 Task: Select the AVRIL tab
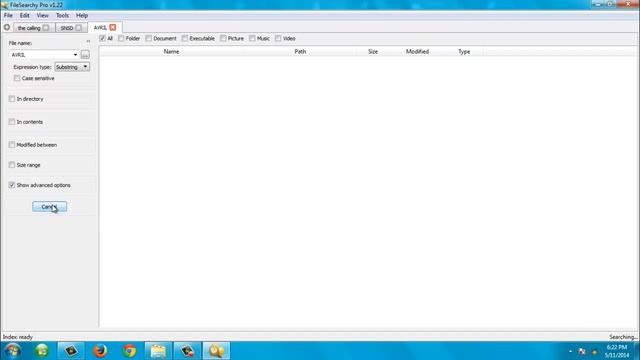100,27
